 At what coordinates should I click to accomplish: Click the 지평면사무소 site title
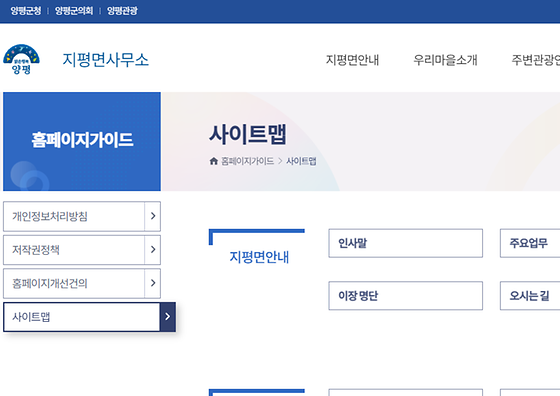[x=105, y=60]
